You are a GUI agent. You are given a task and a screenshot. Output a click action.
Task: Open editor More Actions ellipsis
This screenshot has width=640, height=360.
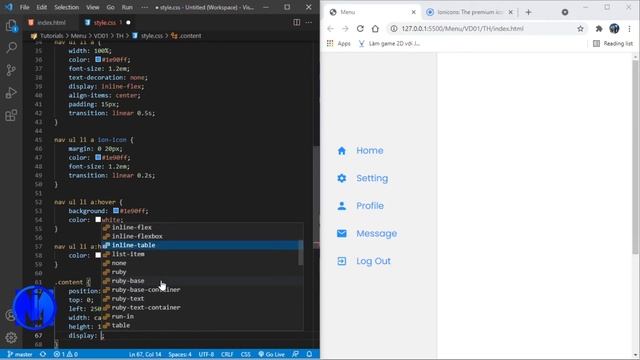point(309,22)
